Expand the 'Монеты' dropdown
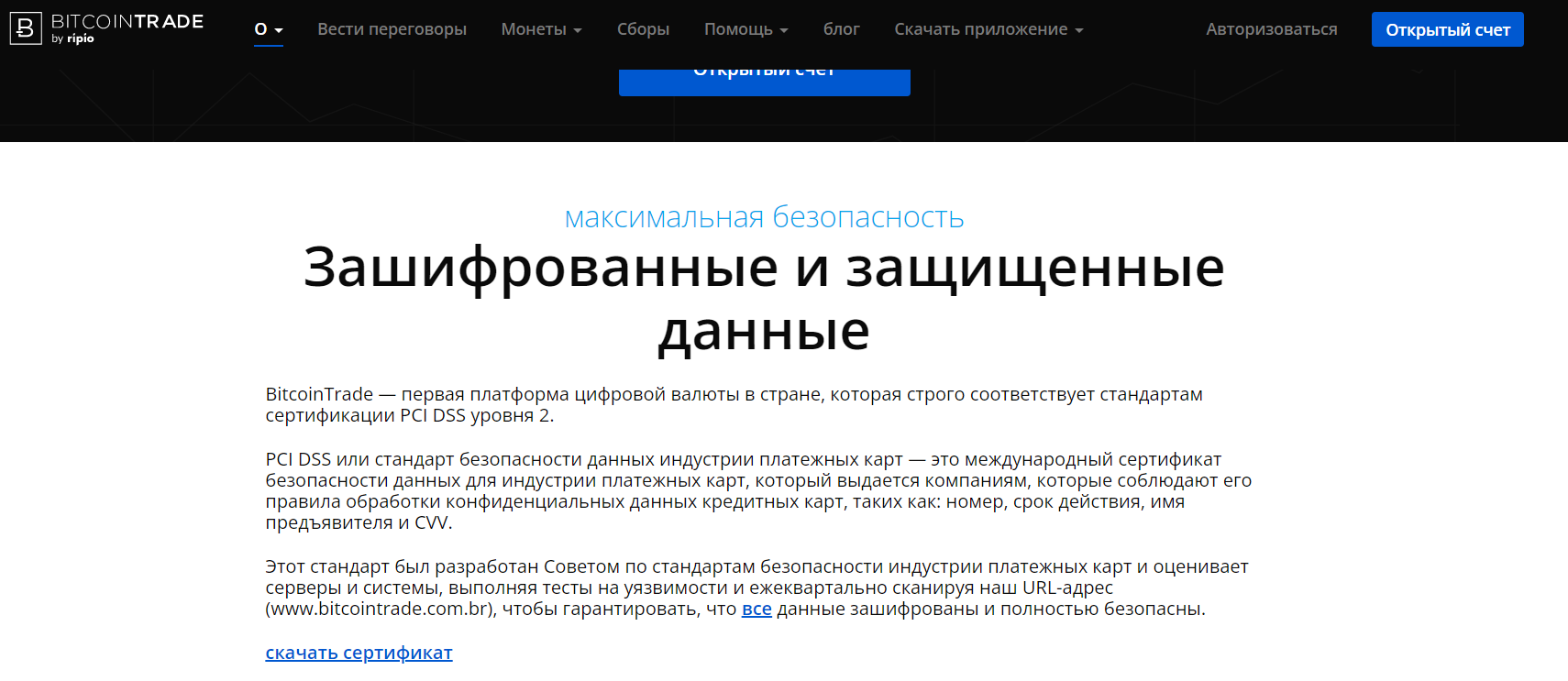The image size is (1568, 681). 541,29
